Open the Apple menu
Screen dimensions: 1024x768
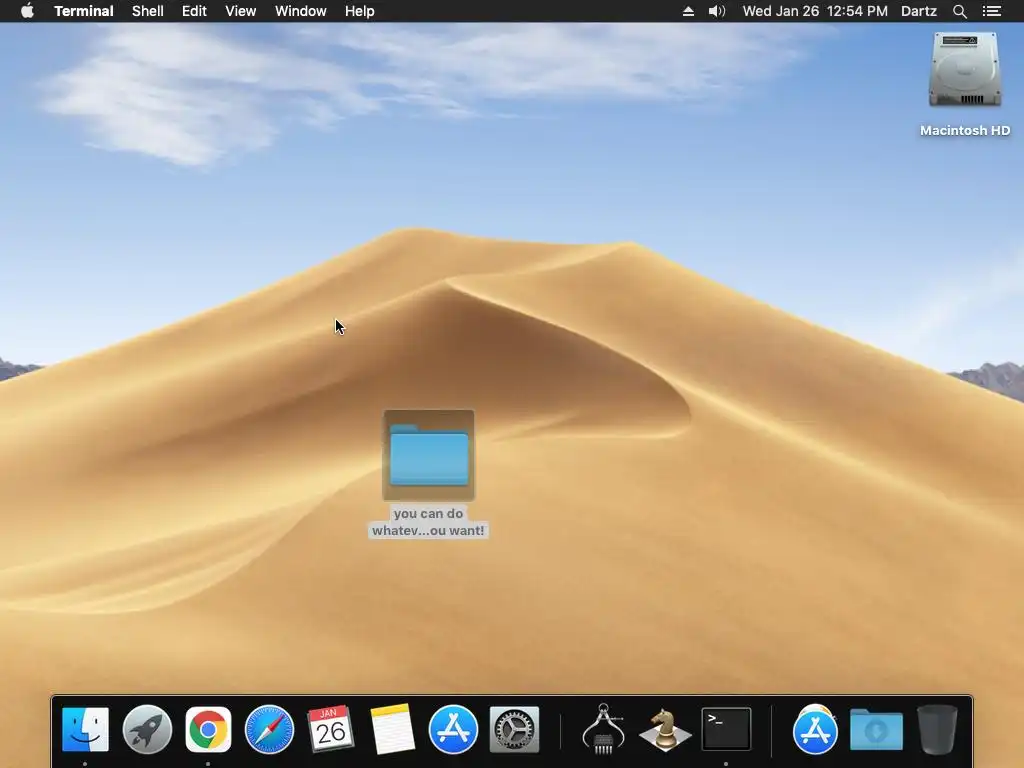[x=27, y=11]
